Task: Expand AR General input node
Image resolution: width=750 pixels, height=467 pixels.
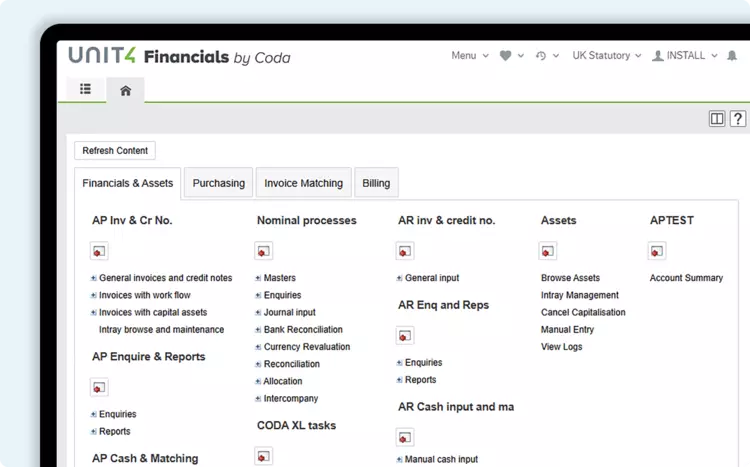Action: coord(399,278)
